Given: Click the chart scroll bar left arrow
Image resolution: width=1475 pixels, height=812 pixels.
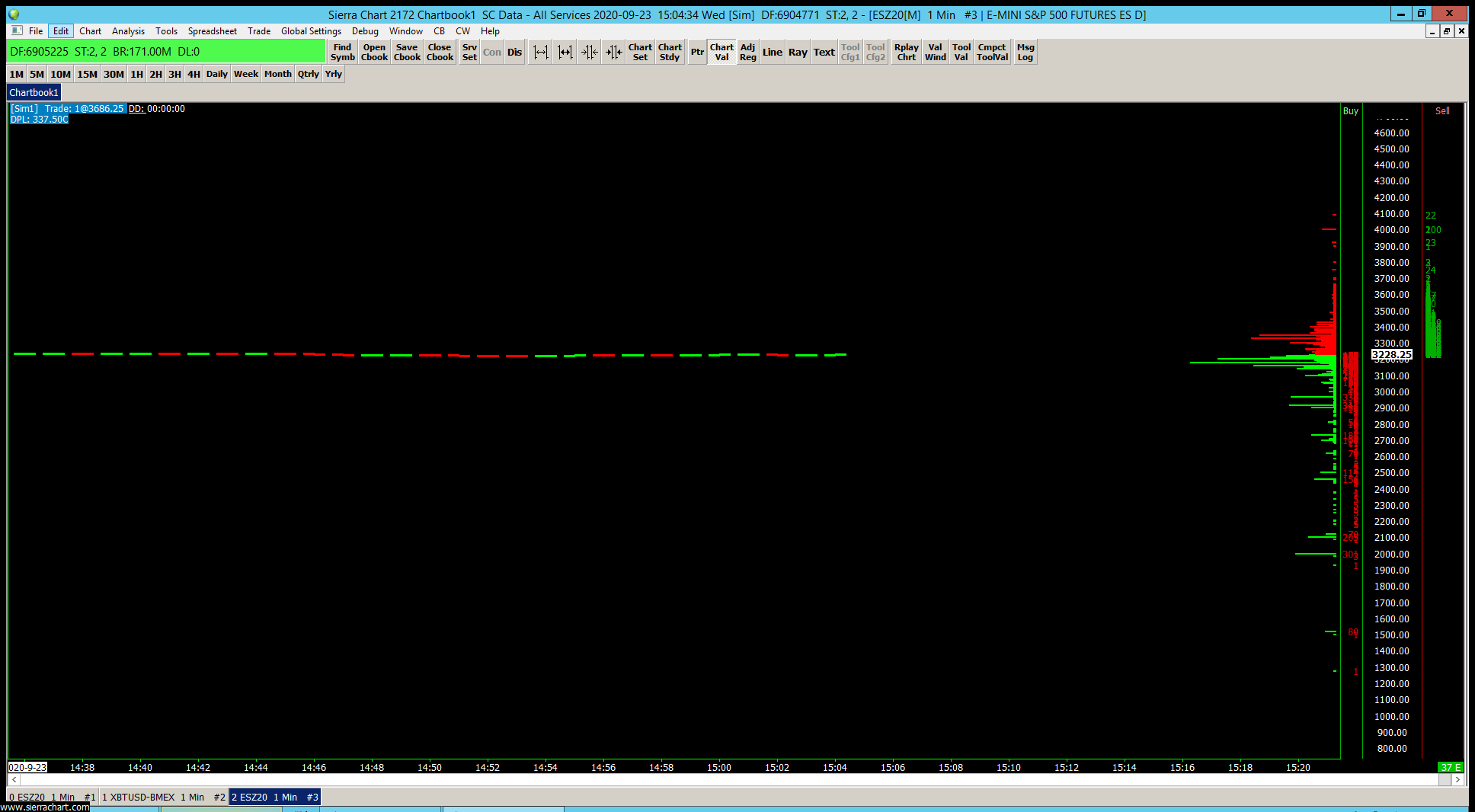Looking at the screenshot, I should coord(14,780).
